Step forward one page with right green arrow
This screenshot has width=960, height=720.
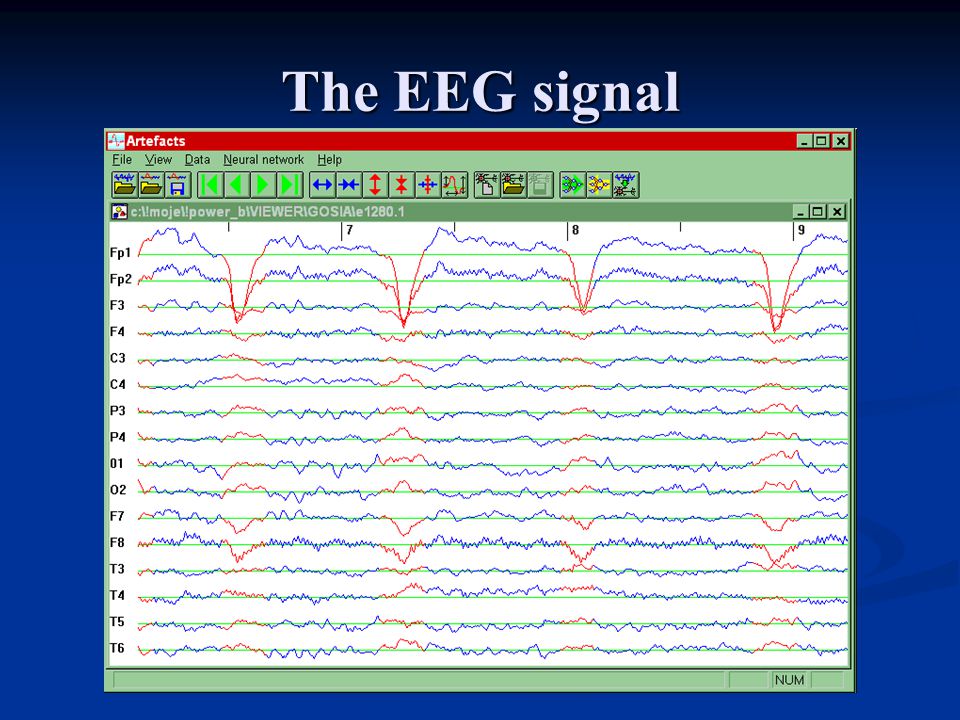click(x=263, y=184)
